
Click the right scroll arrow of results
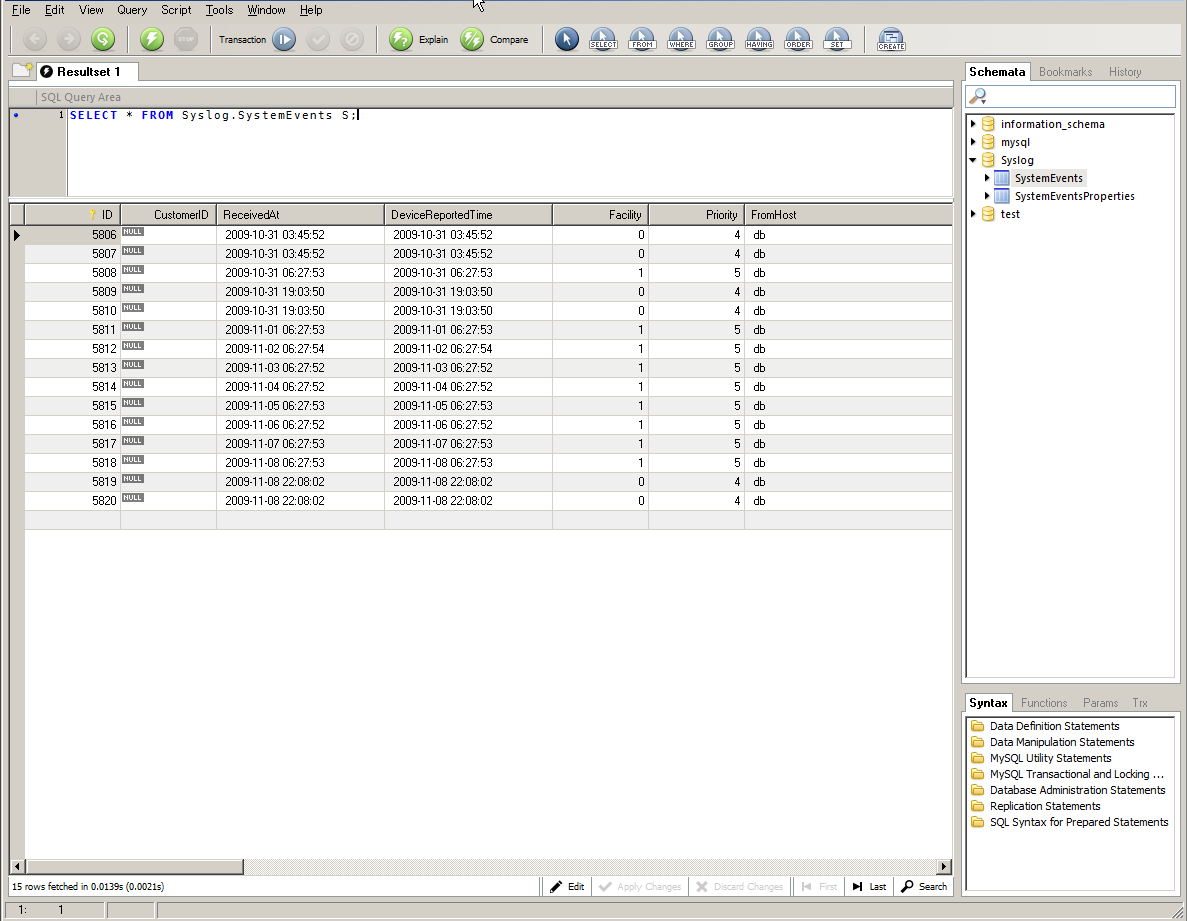click(944, 867)
